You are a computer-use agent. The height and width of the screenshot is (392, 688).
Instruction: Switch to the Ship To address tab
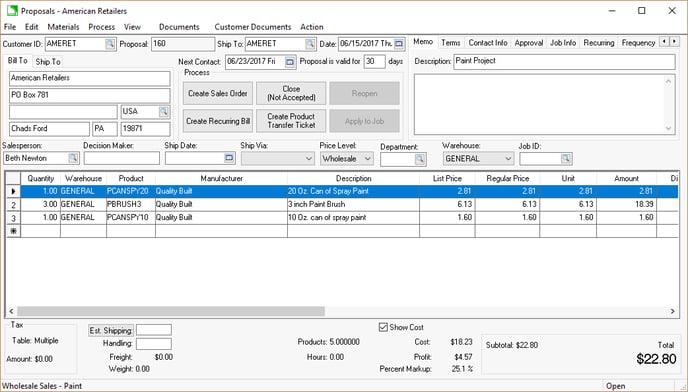(48, 61)
